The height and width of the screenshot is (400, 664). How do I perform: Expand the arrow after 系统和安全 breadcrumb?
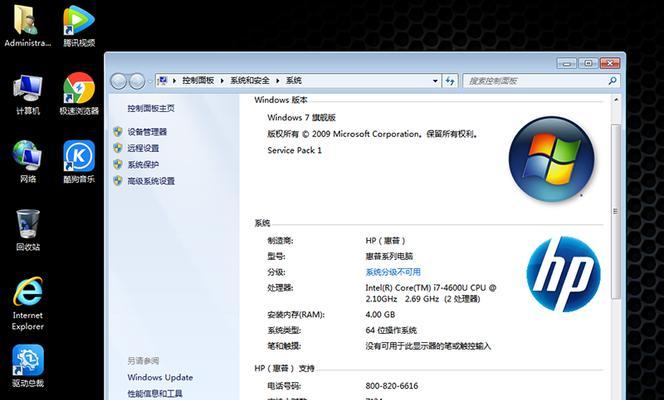coord(277,80)
